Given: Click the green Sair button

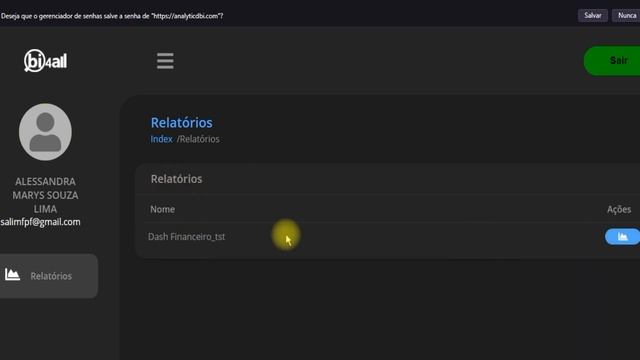Looking at the screenshot, I should (x=612, y=60).
